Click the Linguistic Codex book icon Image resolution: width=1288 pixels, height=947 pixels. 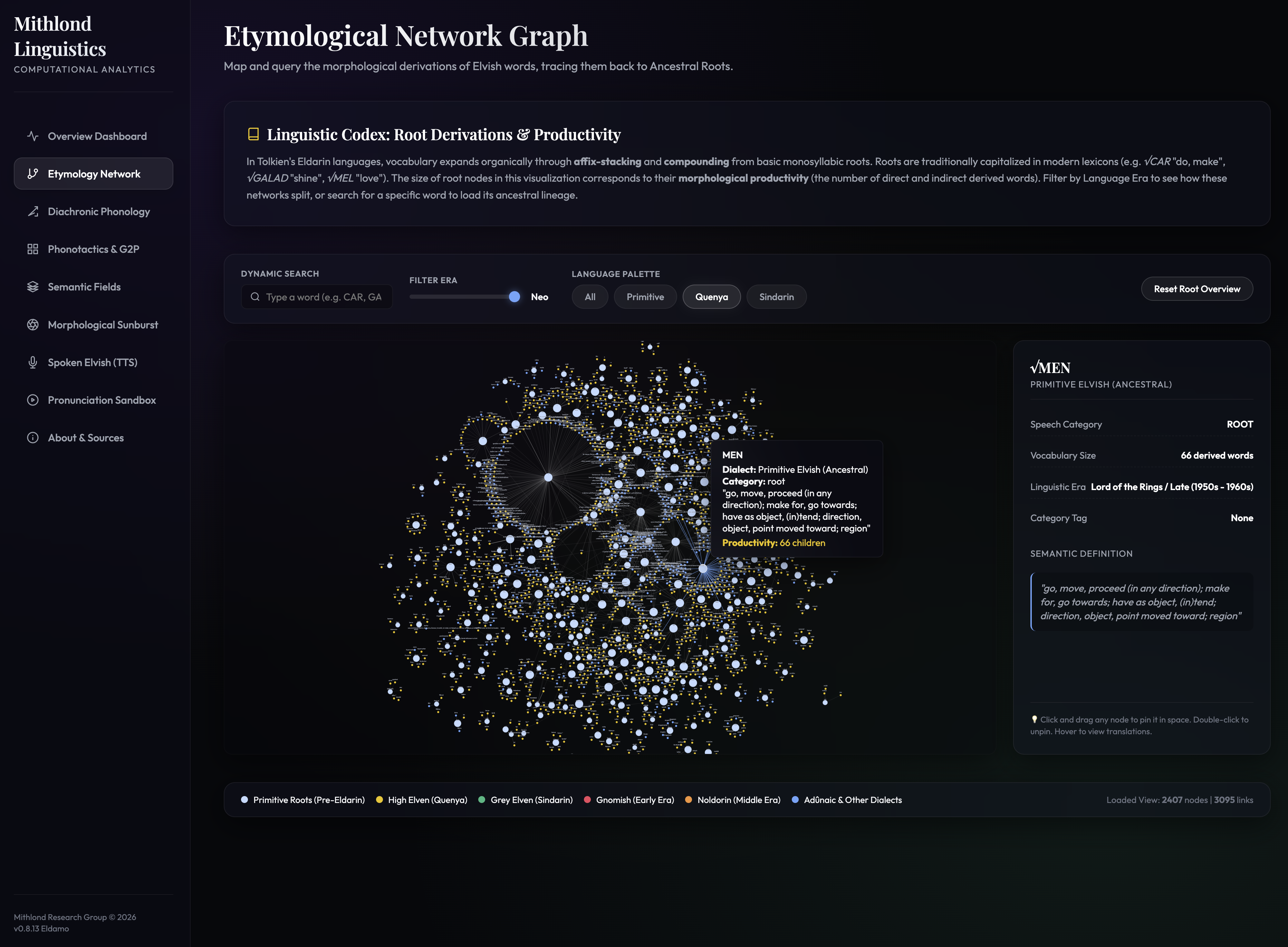pos(253,134)
